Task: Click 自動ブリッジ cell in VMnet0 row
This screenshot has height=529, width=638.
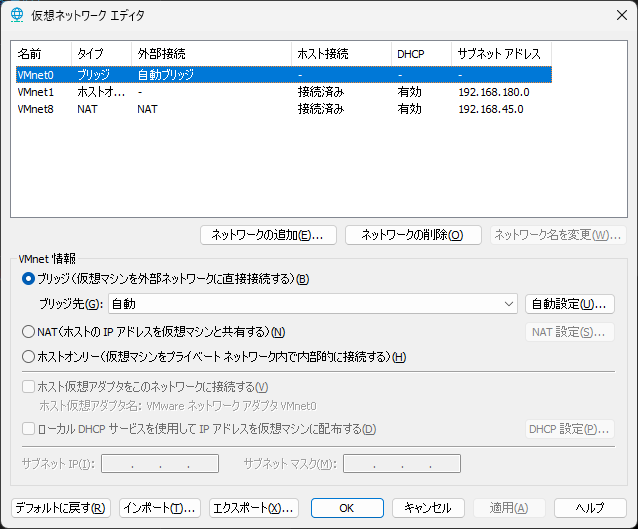Action: [166, 75]
